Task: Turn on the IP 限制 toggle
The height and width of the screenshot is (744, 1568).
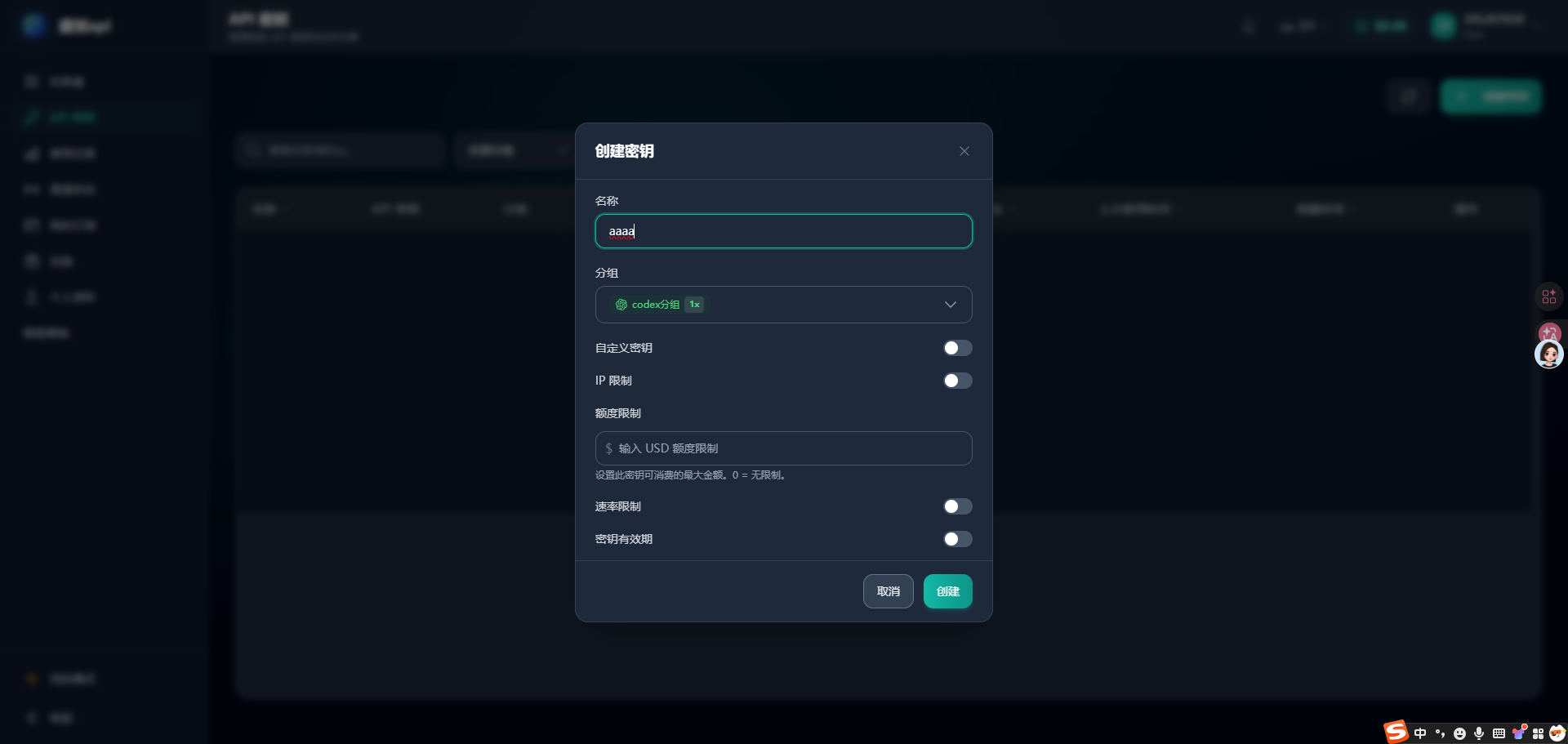Action: pos(958,381)
